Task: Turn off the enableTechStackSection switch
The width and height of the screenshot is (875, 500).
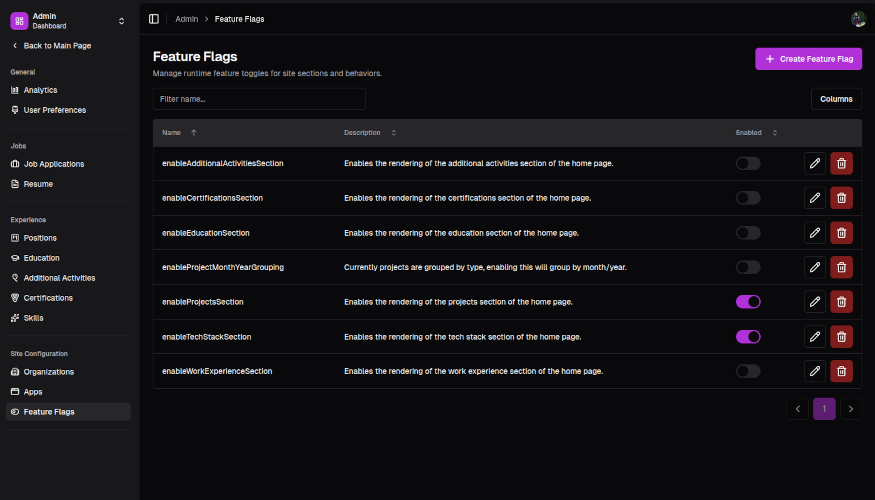Action: 748,336
